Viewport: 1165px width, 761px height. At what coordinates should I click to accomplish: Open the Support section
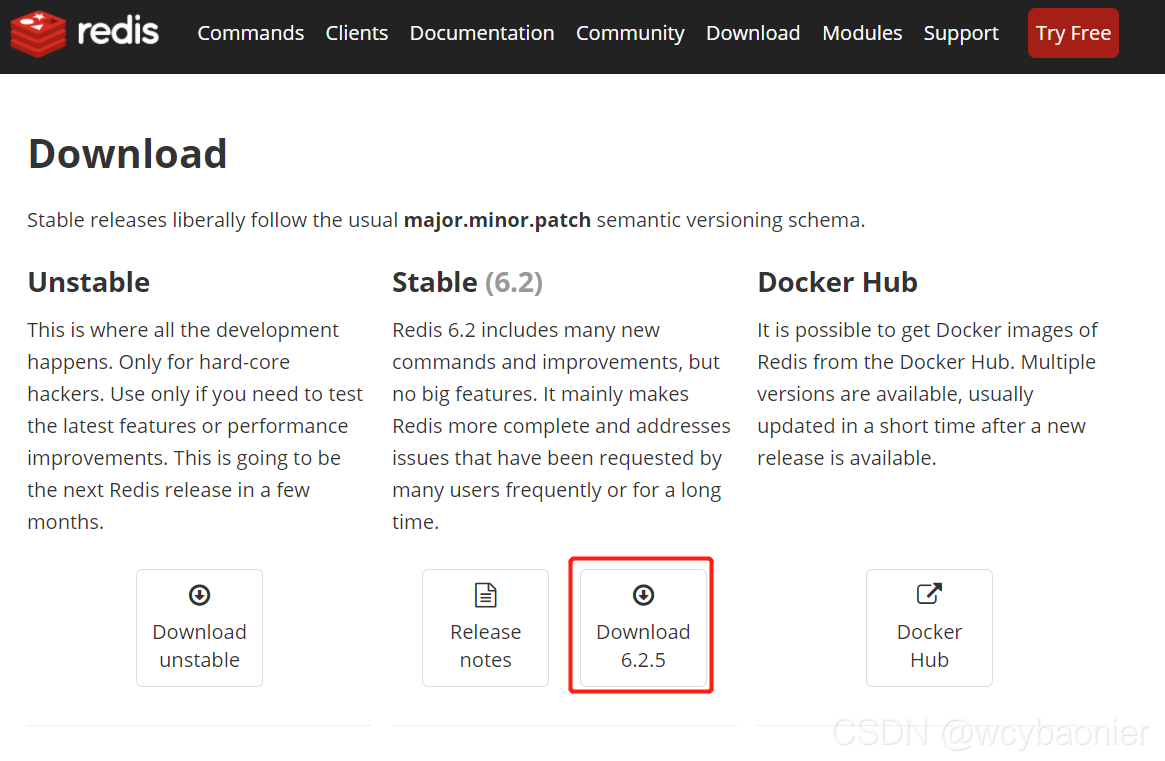tap(960, 32)
